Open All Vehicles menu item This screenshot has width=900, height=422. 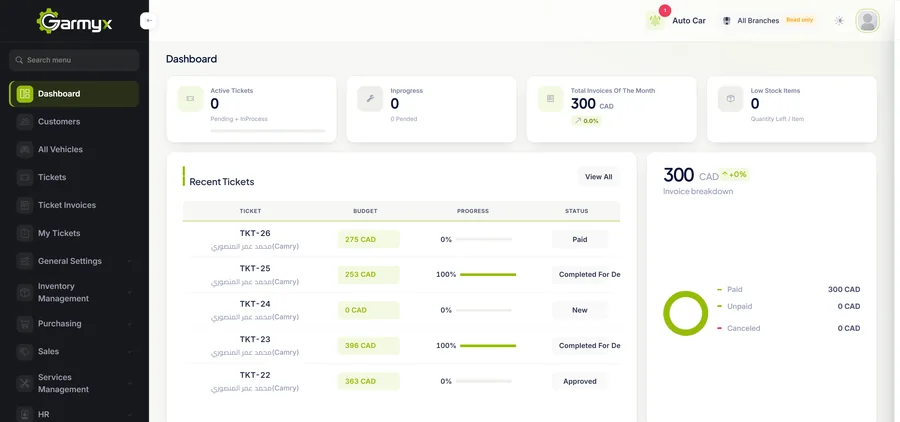(x=74, y=149)
